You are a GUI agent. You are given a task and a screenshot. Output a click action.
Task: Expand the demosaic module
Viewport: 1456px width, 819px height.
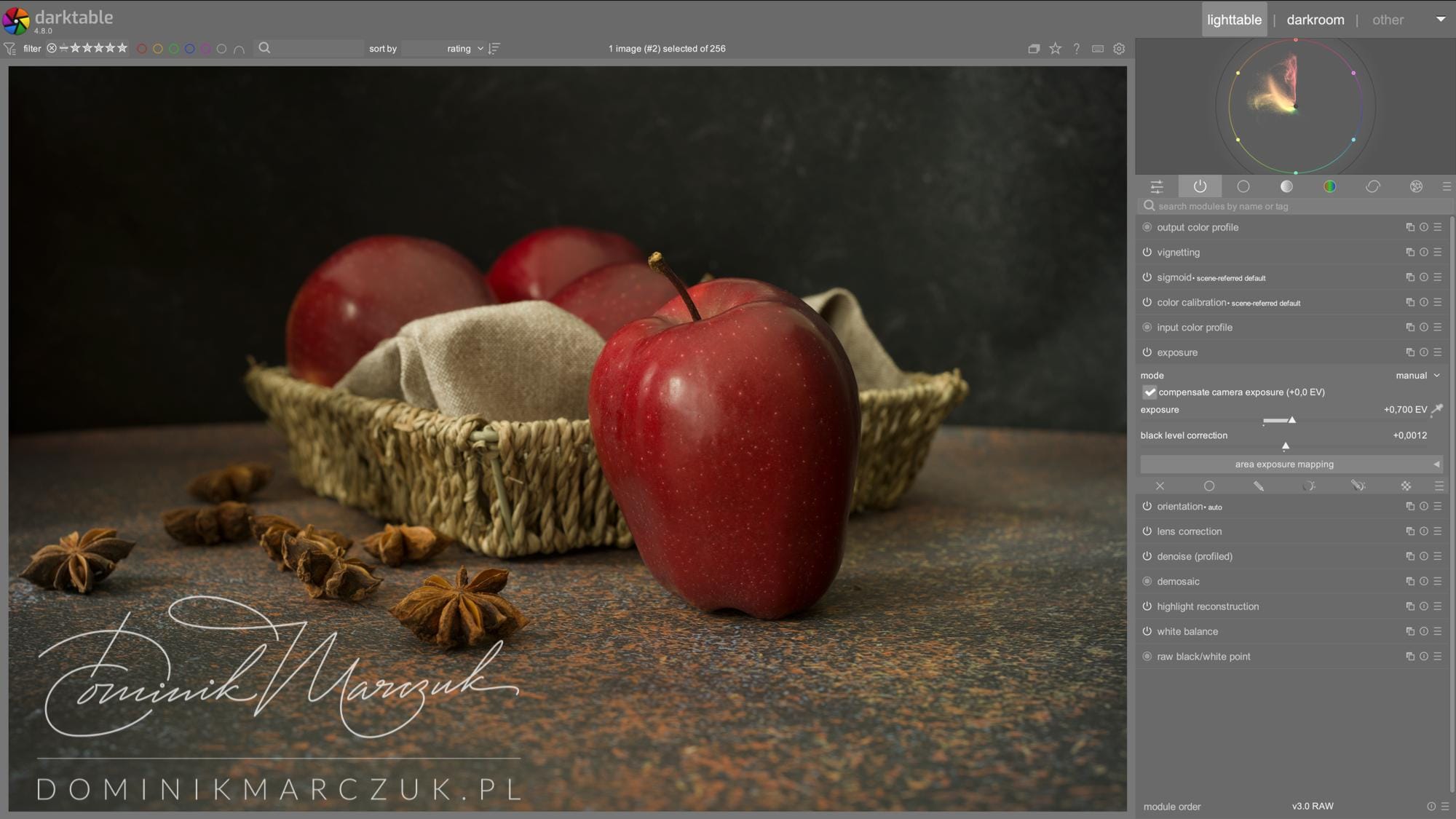(1178, 582)
